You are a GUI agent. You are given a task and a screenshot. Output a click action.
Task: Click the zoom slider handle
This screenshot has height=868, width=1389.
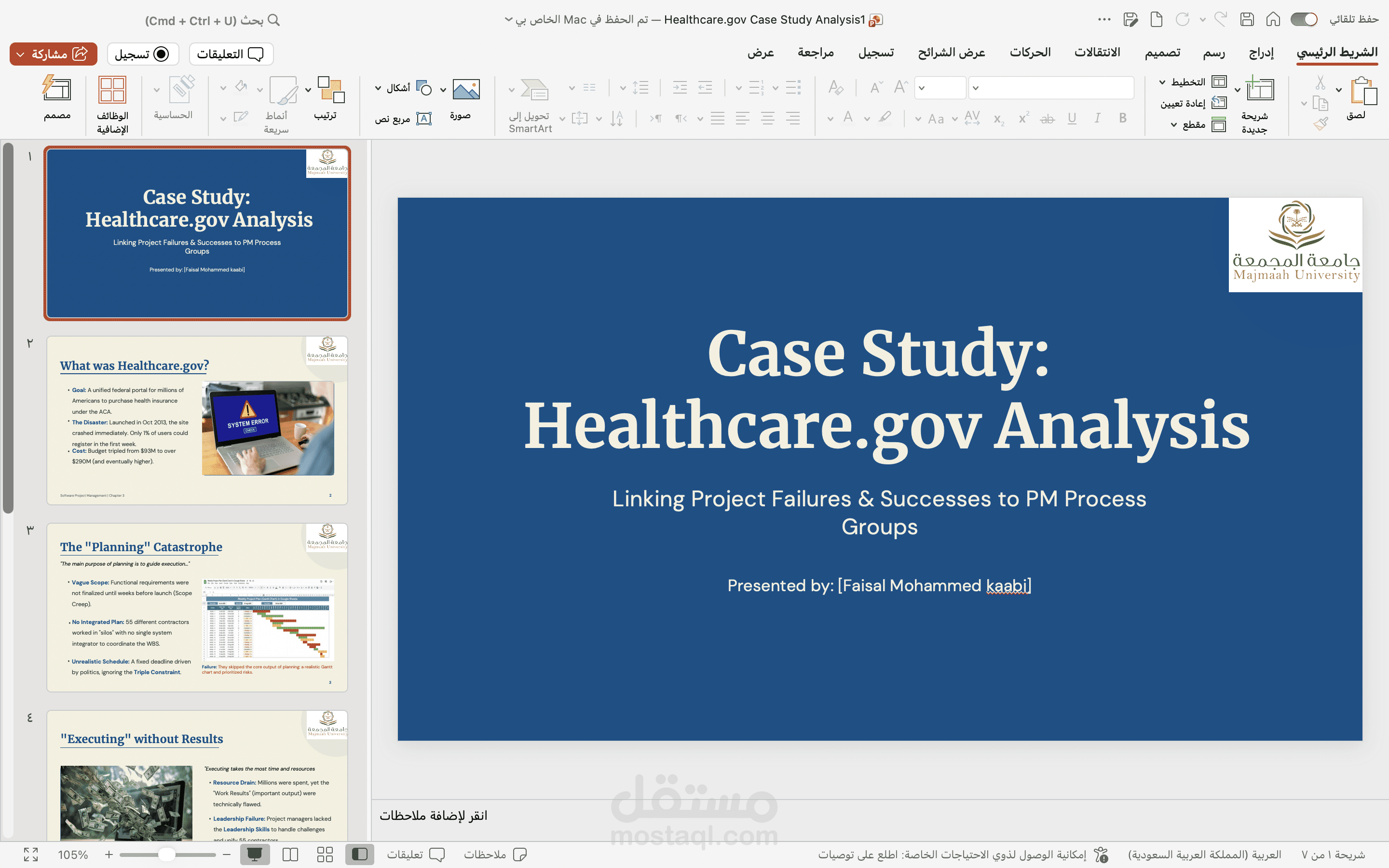[166, 854]
